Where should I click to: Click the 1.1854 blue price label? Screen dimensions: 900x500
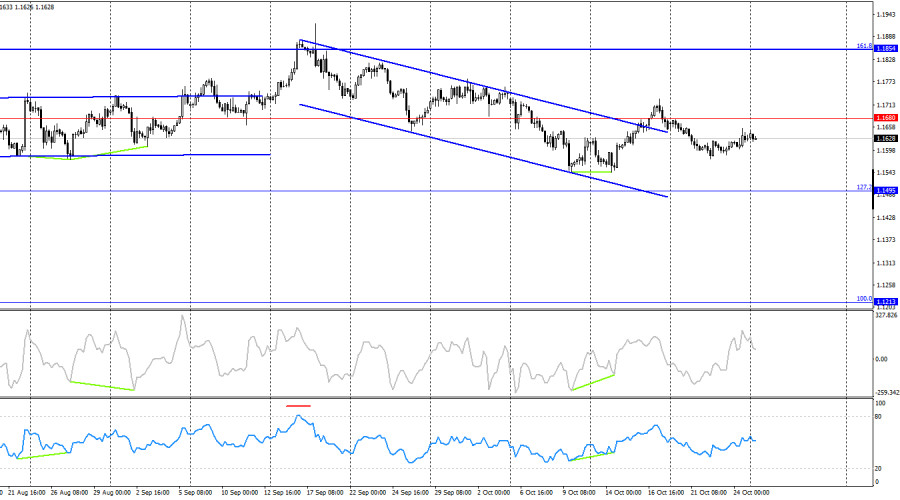[x=885, y=48]
